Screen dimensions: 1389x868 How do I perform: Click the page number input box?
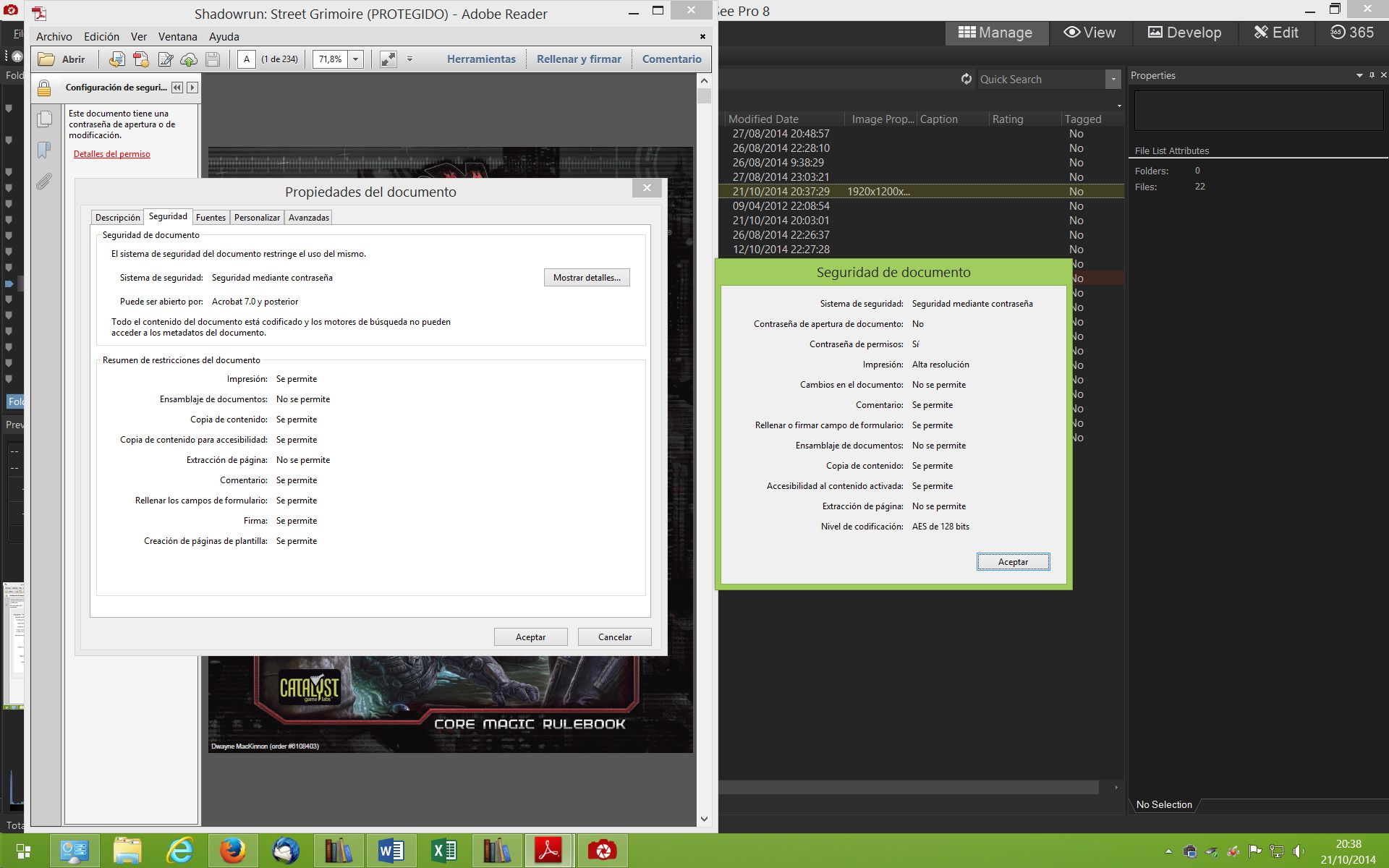[247, 59]
